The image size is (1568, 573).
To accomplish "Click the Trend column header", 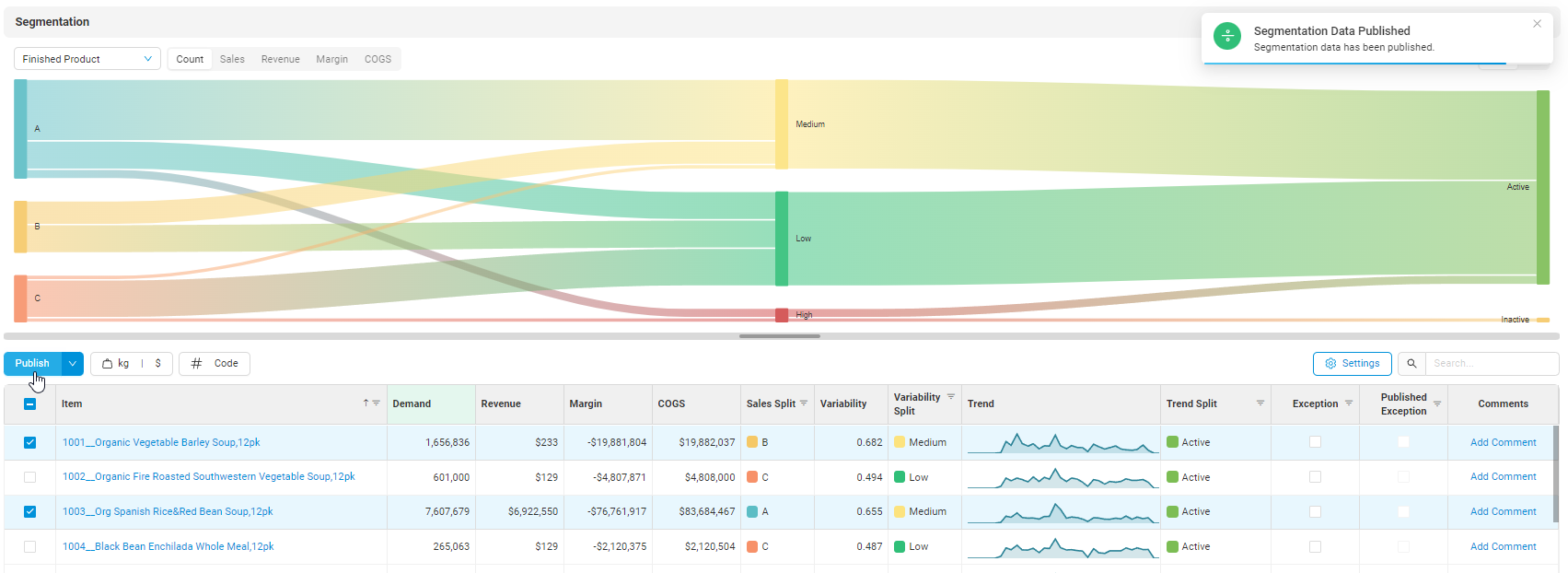I will click(1061, 403).
